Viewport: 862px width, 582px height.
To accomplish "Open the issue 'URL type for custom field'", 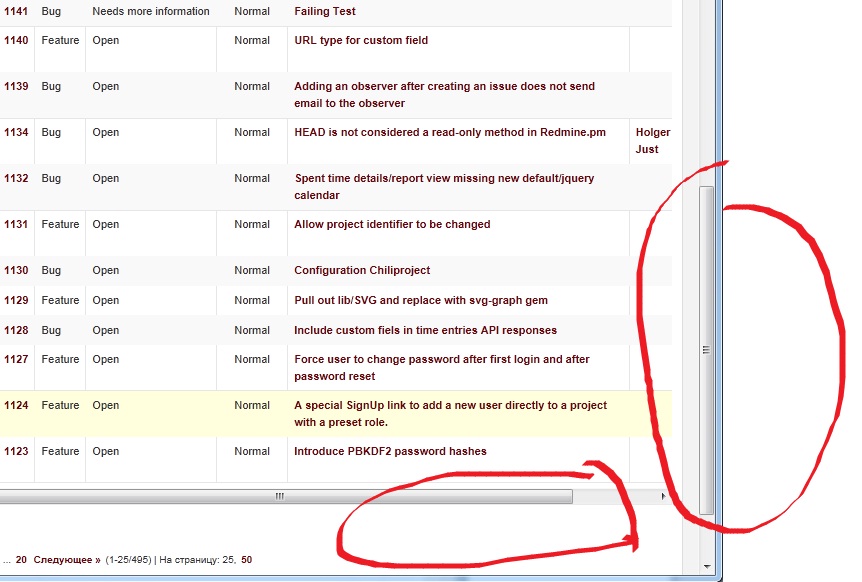I will pos(361,40).
